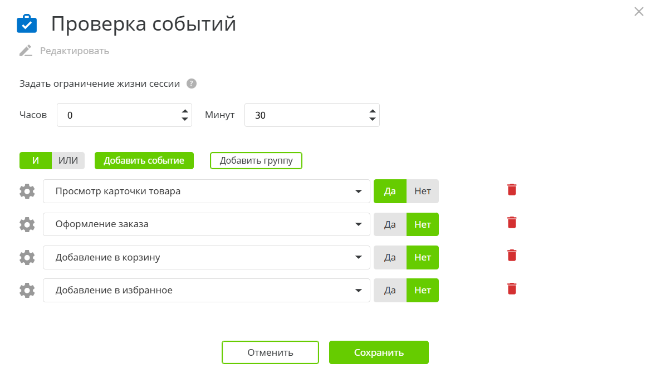The image size is (651, 373).
Task: Open settings gear for Просмотр карточки товара
Action: pyautogui.click(x=27, y=191)
